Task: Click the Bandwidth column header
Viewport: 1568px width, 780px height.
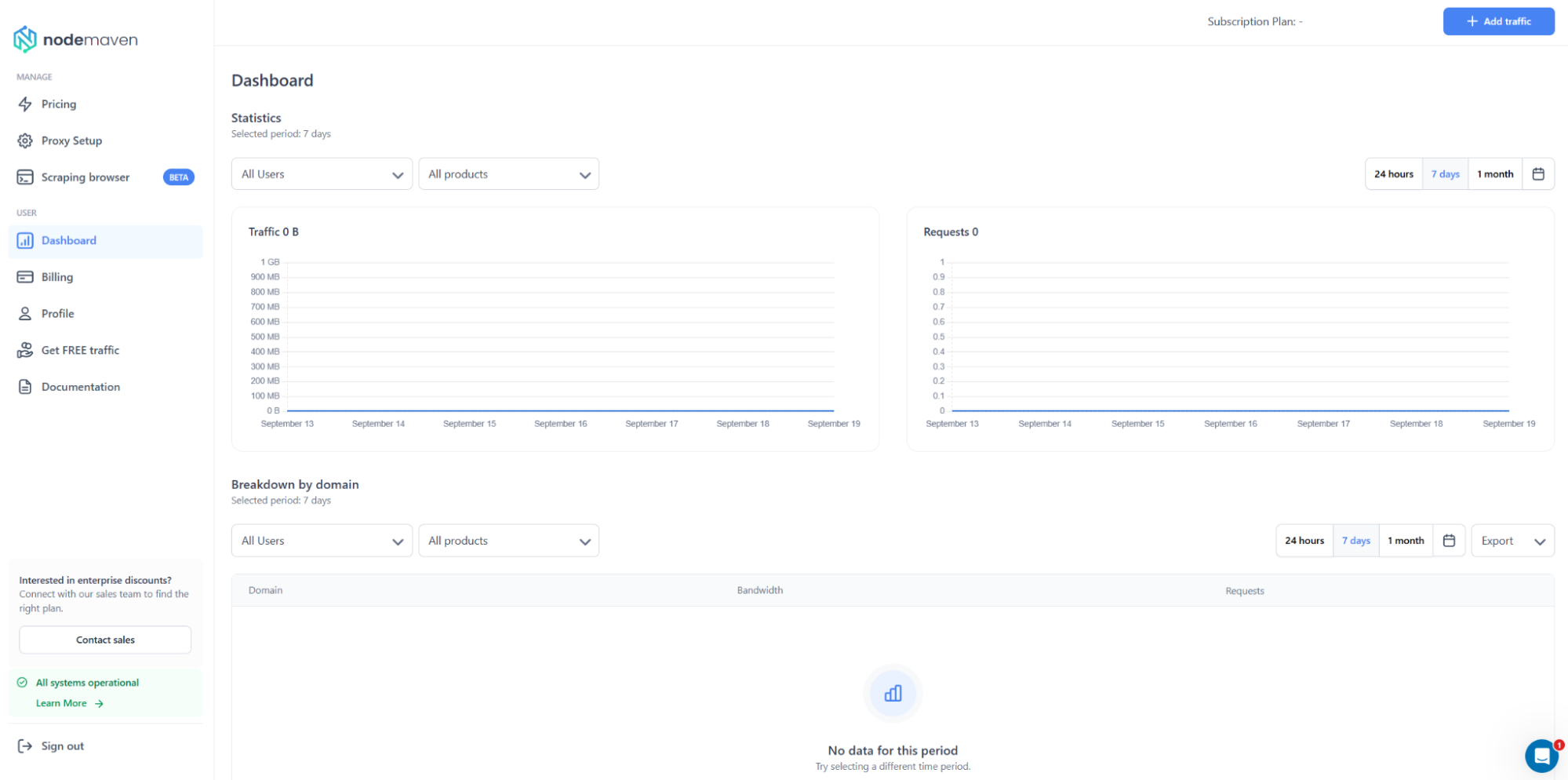Action: pyautogui.click(x=759, y=590)
